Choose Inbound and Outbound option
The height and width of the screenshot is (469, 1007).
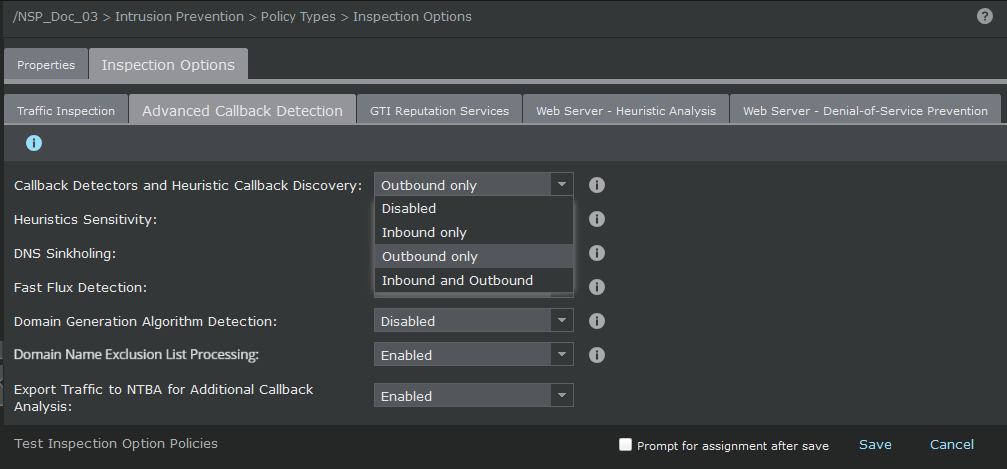coord(473,280)
